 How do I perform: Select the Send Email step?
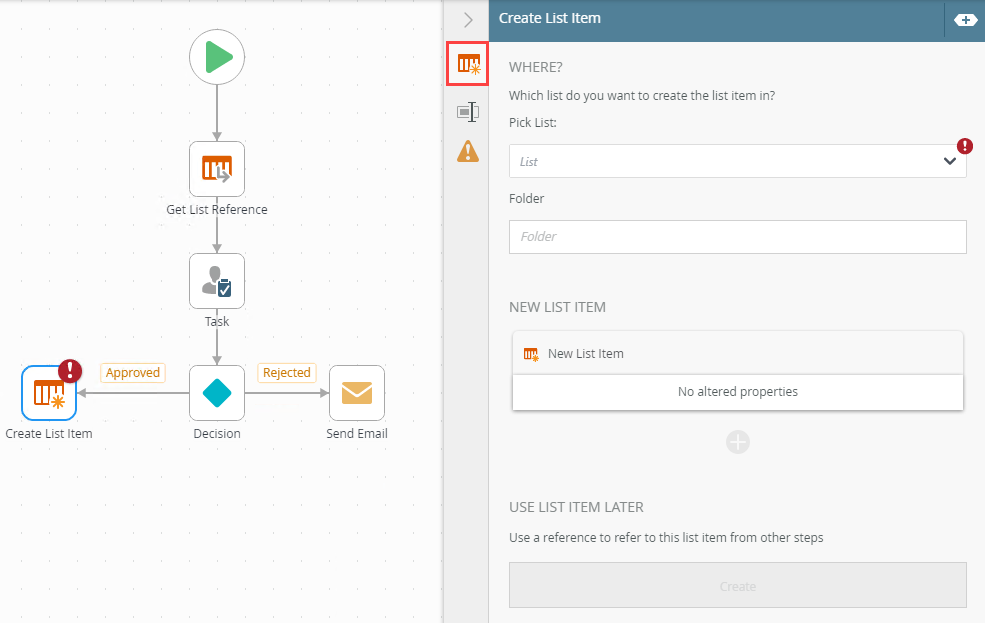(357, 393)
